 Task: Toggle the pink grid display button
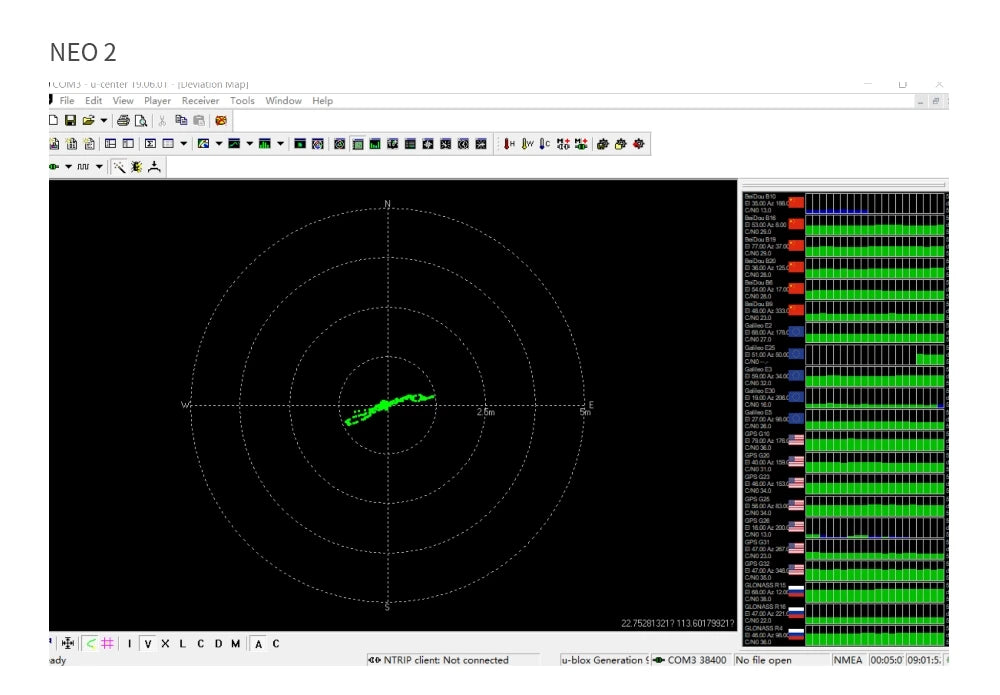coord(107,644)
